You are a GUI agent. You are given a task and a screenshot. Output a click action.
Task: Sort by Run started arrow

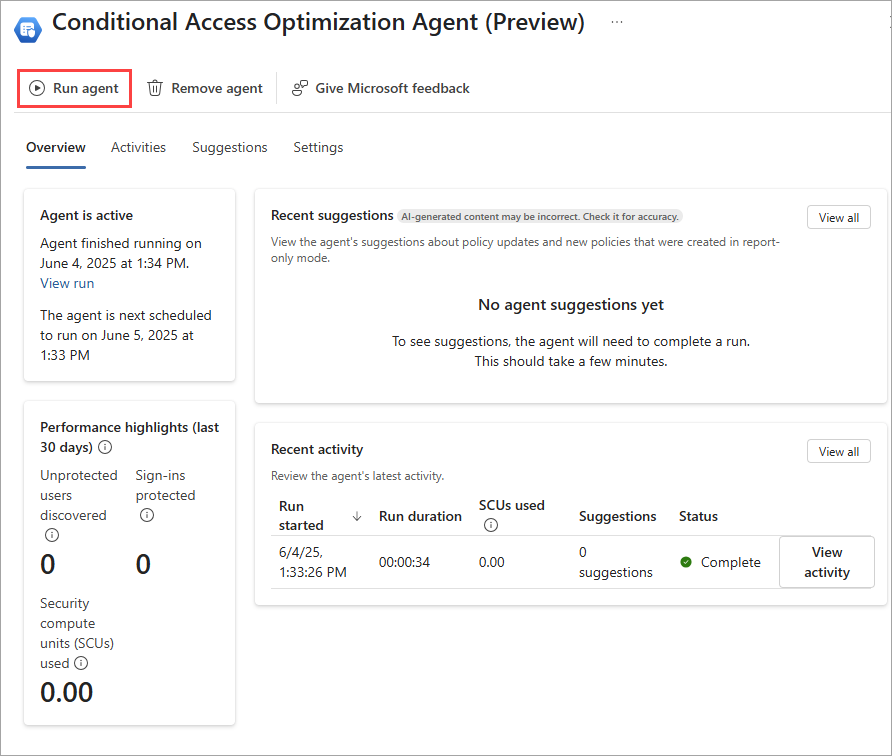[357, 516]
